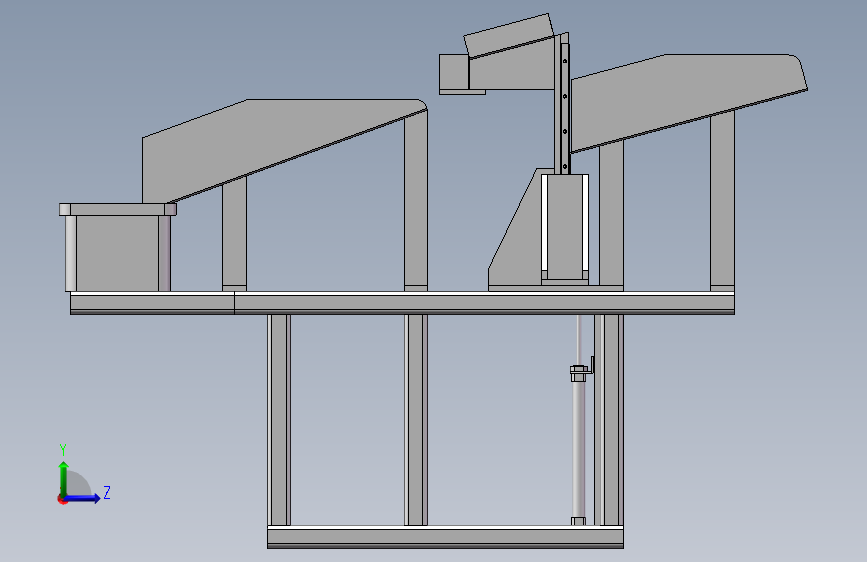Pick the right leg of the lower frame
Screen dimensions: 867x562
610,420
